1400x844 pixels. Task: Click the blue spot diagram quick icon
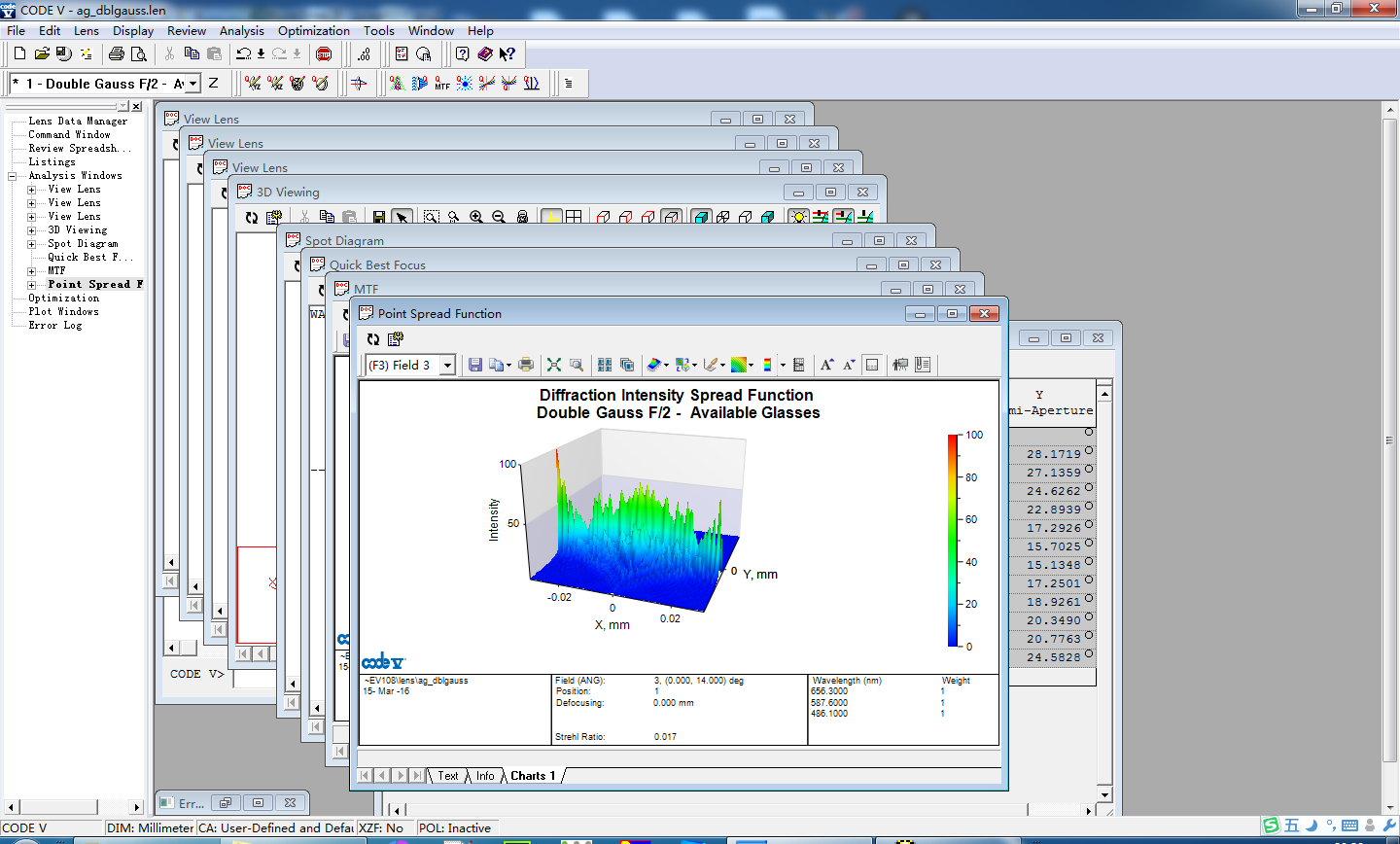pyautogui.click(x=465, y=84)
